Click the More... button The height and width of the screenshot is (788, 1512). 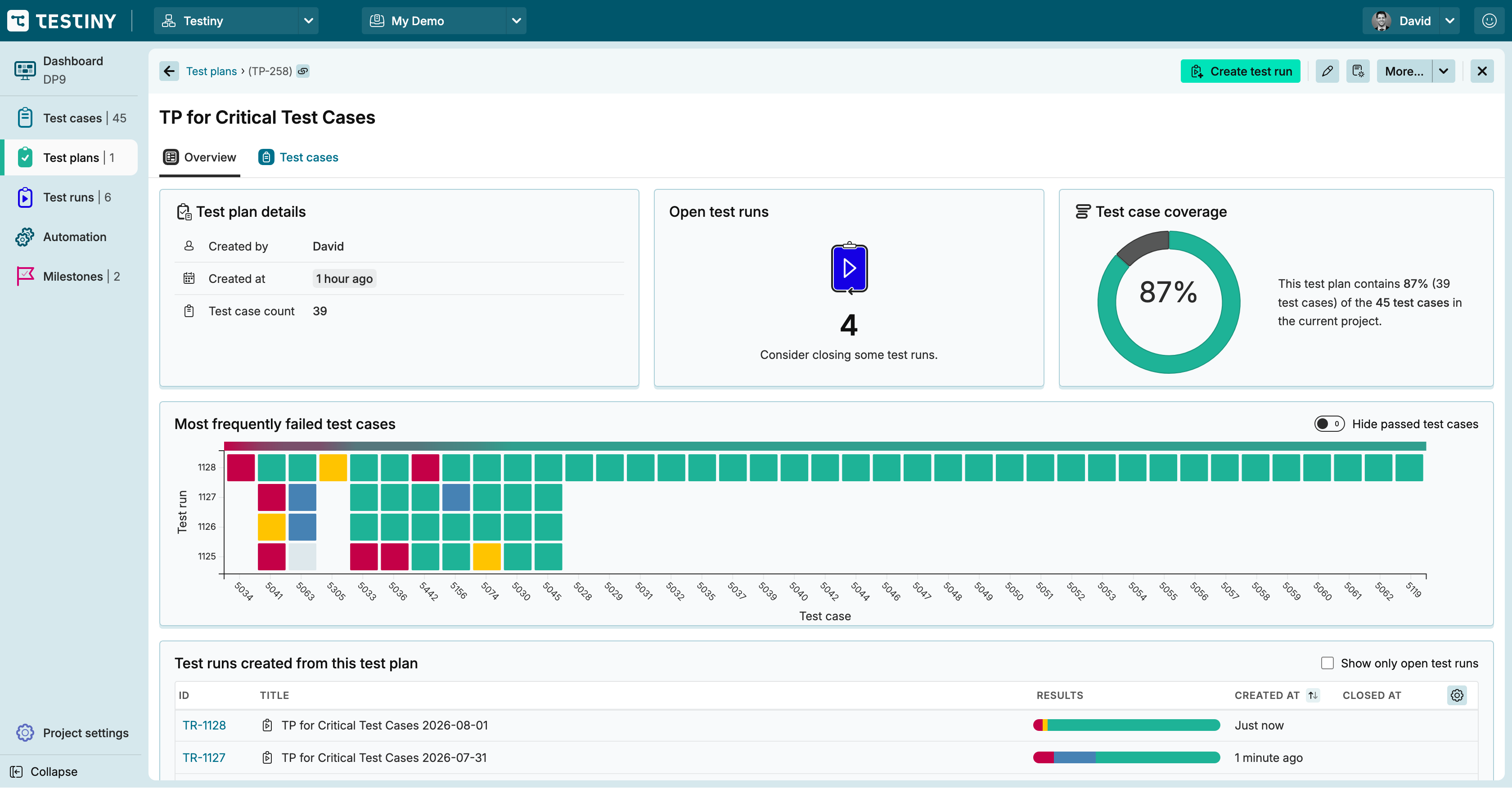1404,71
